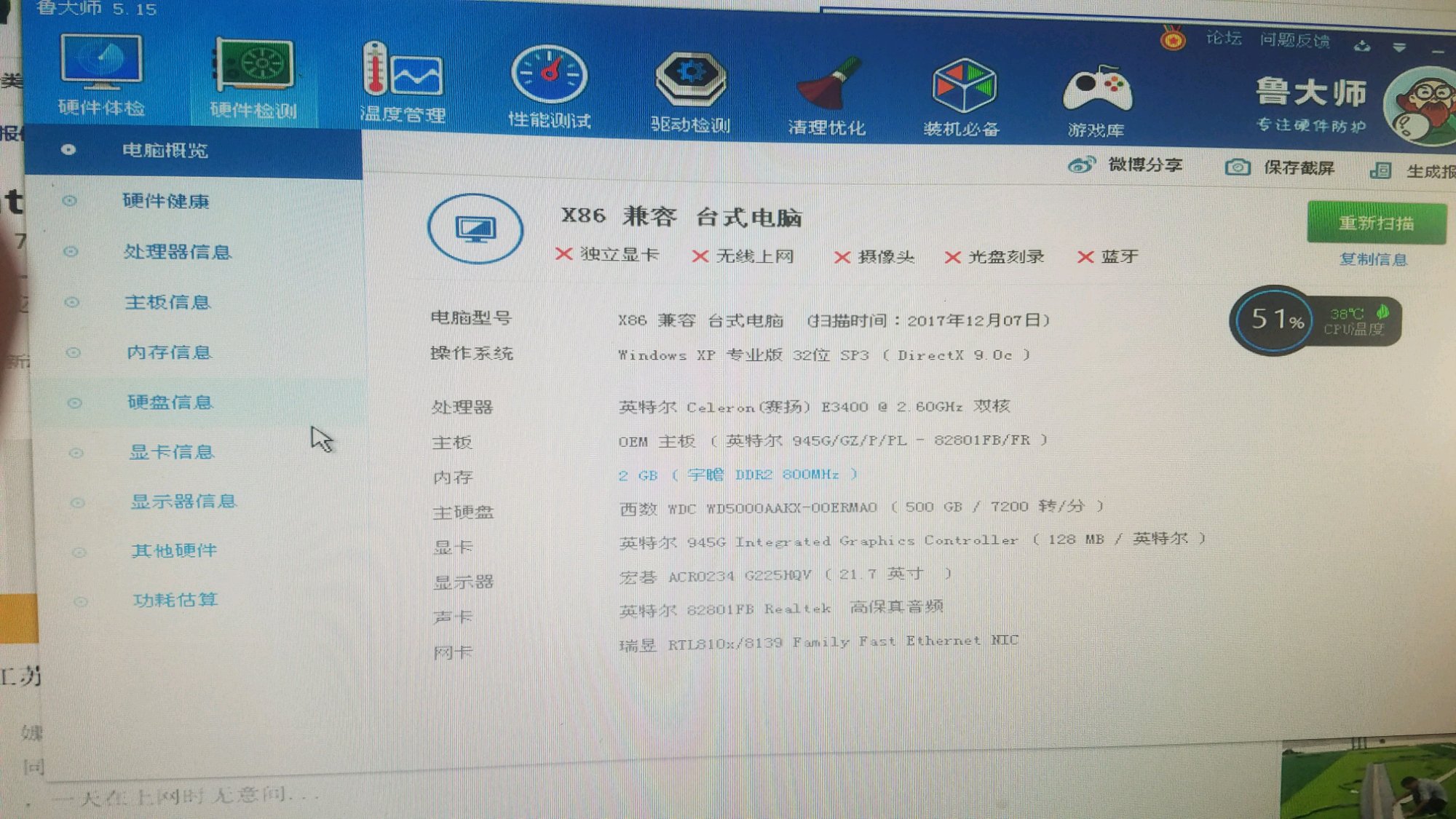Open 硬盘信息 sidebar item
This screenshot has height=819, width=1456.
click(x=170, y=403)
